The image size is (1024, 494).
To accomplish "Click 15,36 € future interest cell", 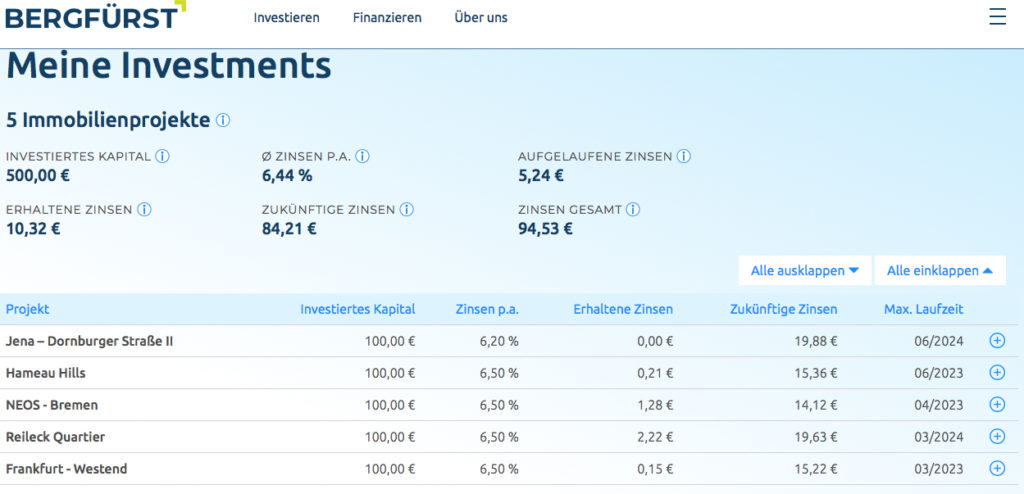I will click(814, 373).
